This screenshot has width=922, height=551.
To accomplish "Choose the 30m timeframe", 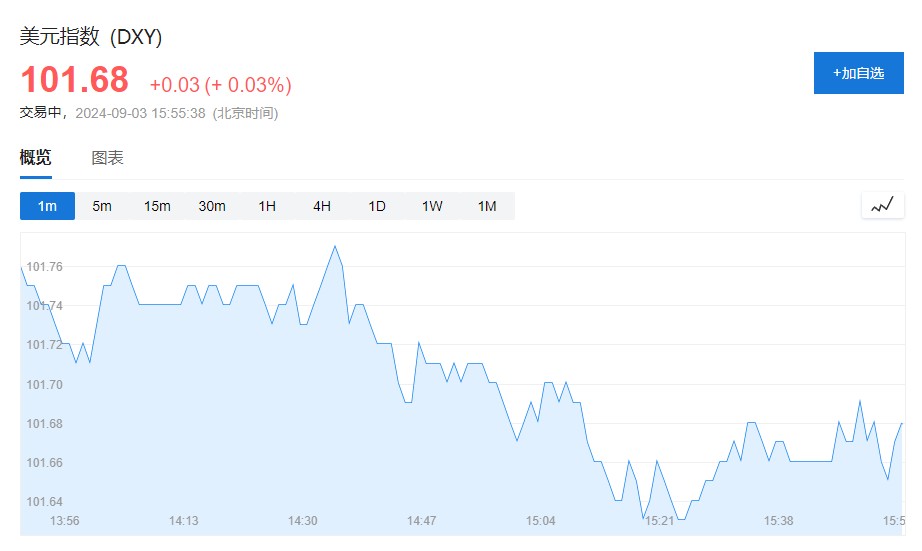I will click(x=212, y=206).
